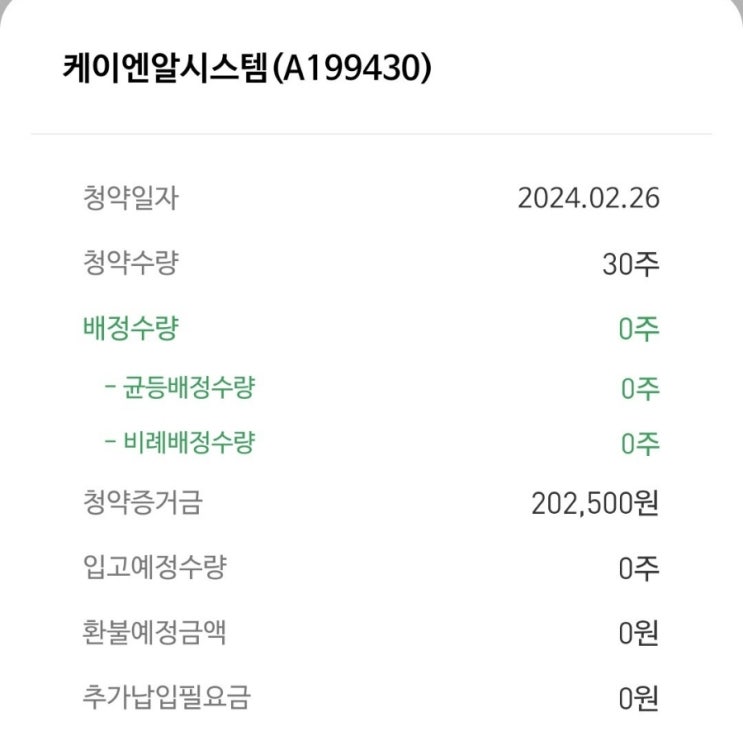Tap the 202,500원 deposit amount
The height and width of the screenshot is (741, 743).
[595, 503]
